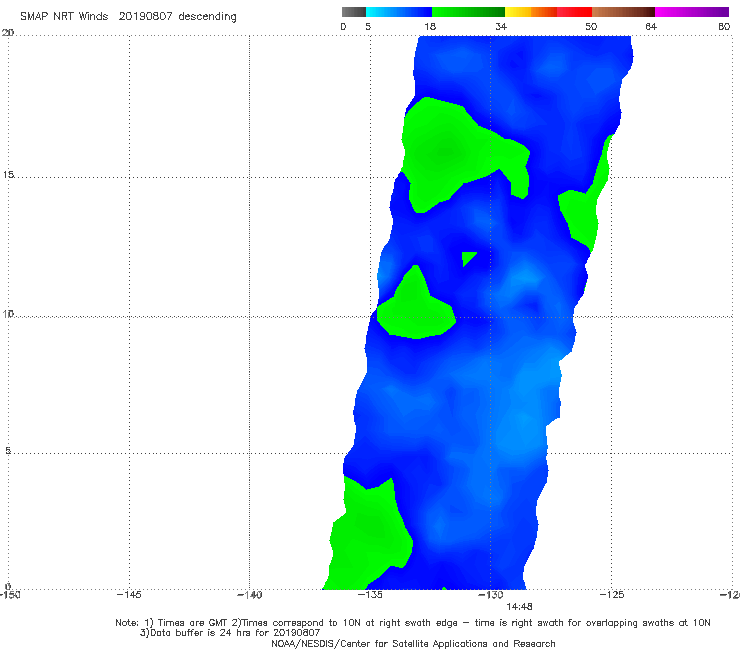
Task: Click the magenta 64-80 color bar segment
Action: 692,12
